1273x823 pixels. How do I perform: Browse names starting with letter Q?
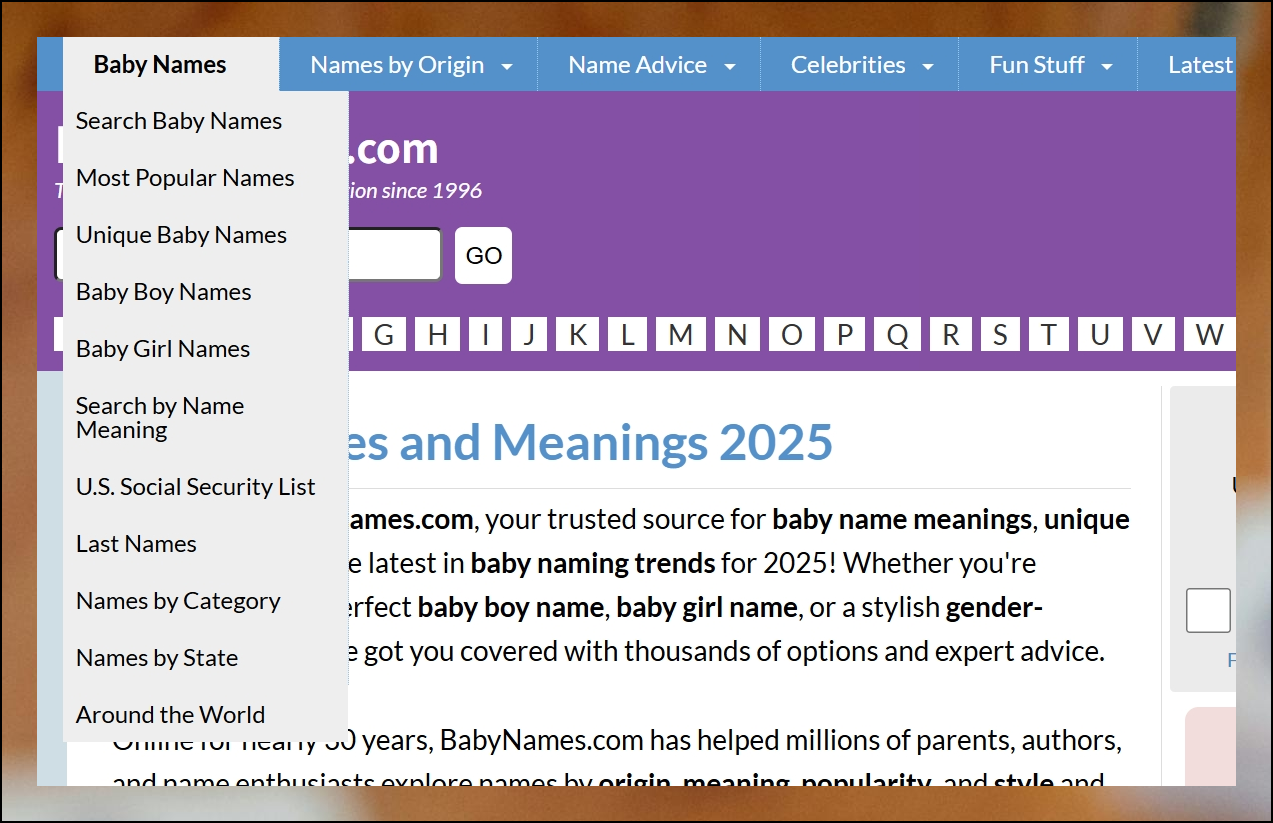coord(898,334)
